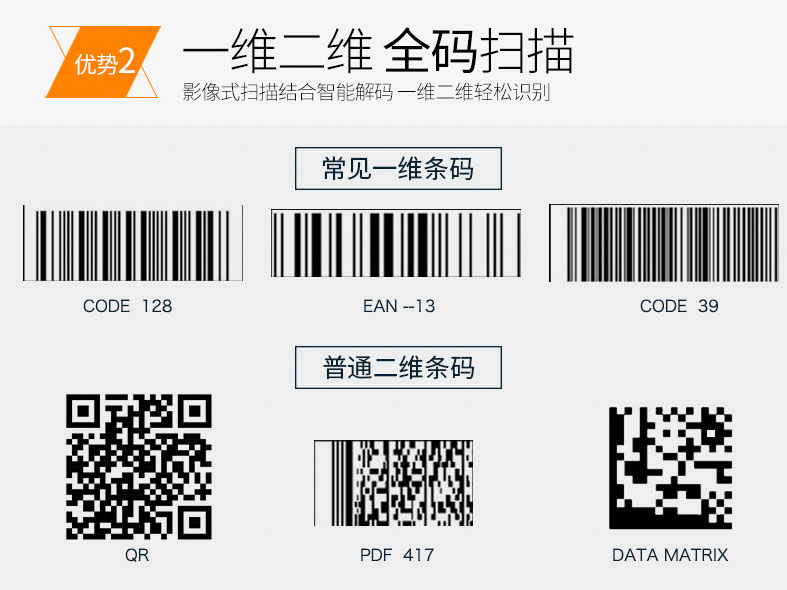The image size is (787, 590).
Task: Click the CODE 39 text label
Action: 679,306
